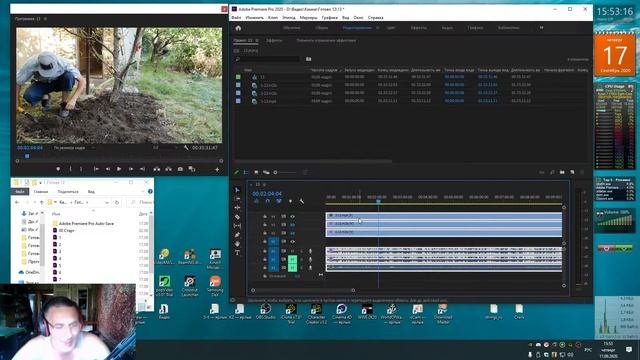Viewport: 640px width, 360px height.
Task: Go to Out point in source monitor
Action: click(x=142, y=169)
